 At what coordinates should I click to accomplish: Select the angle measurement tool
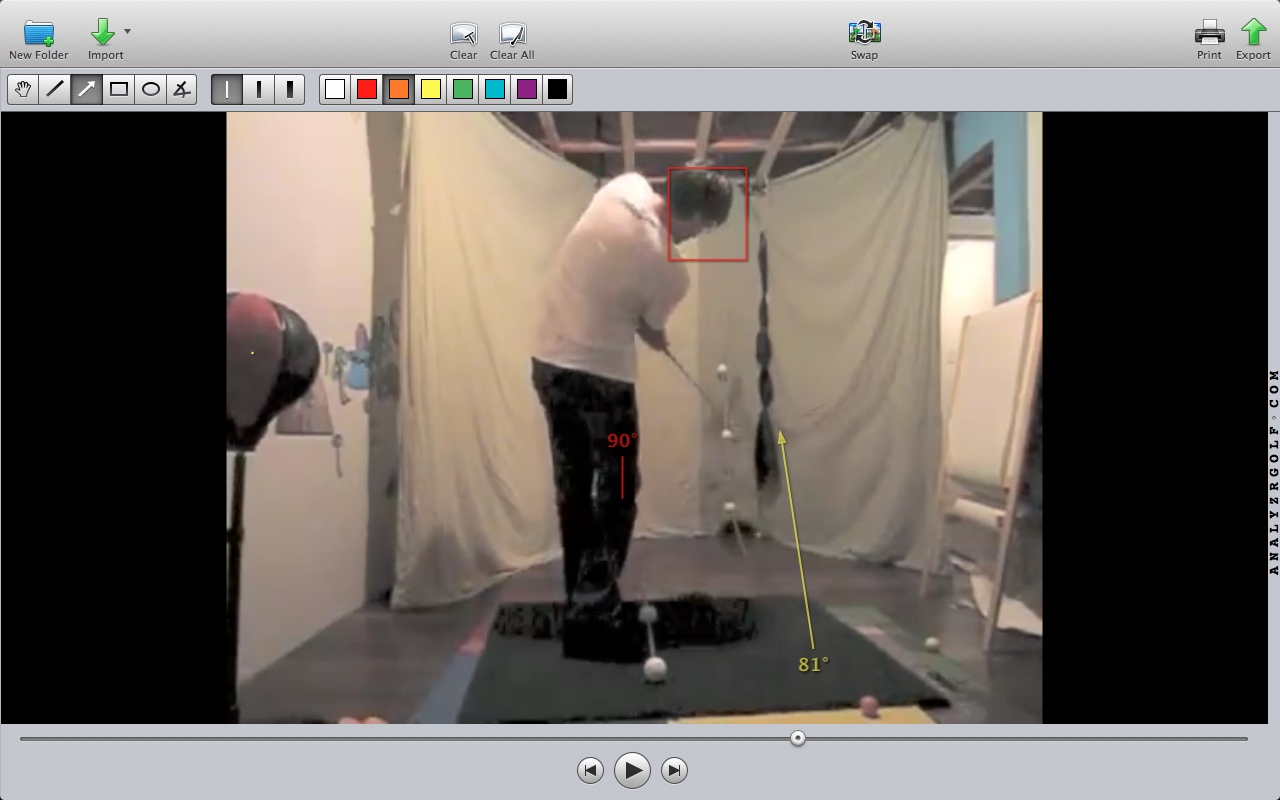point(181,89)
